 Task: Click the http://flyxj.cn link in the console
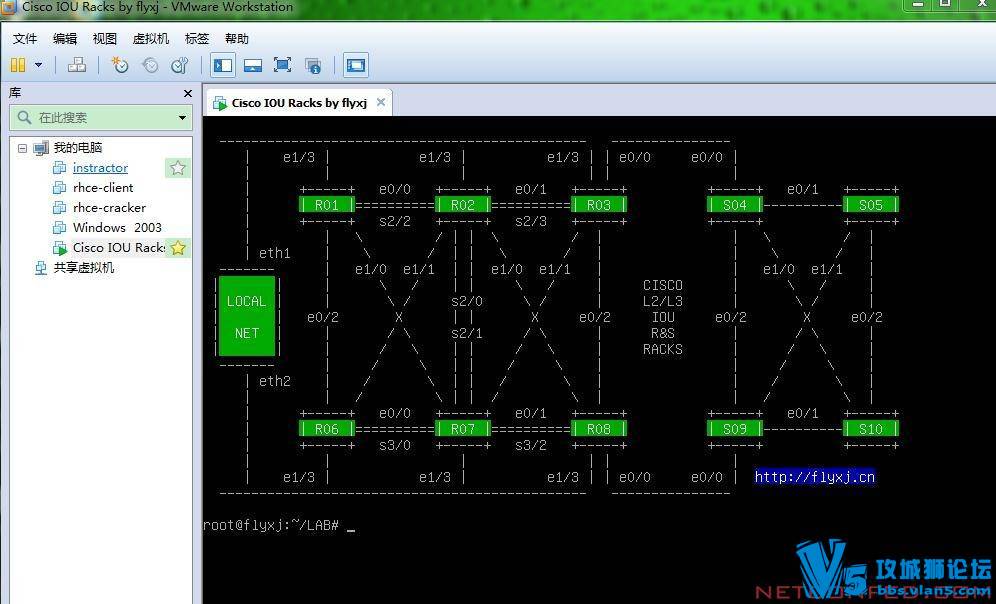tap(814, 477)
